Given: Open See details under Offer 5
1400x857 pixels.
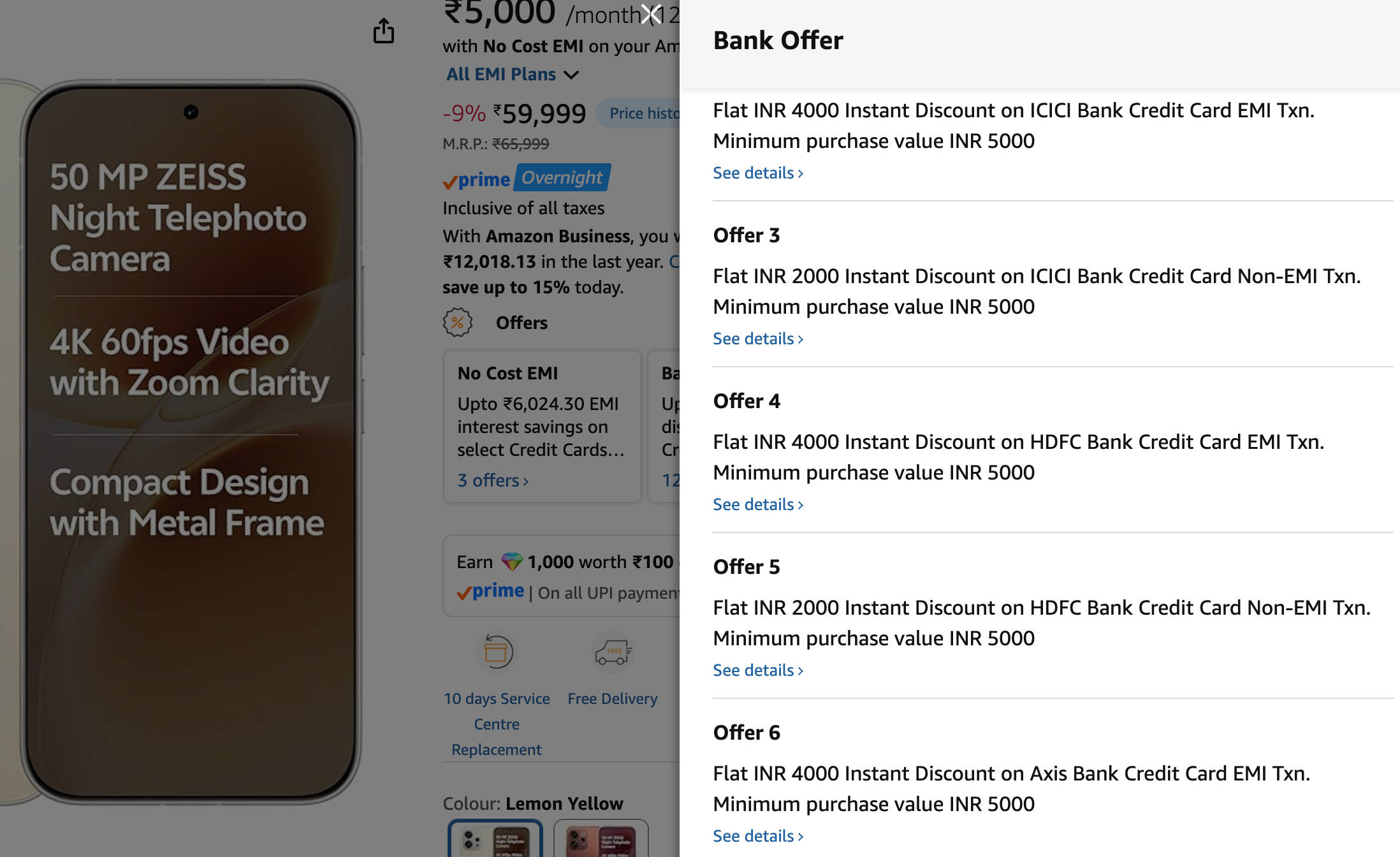Looking at the screenshot, I should click(758, 670).
